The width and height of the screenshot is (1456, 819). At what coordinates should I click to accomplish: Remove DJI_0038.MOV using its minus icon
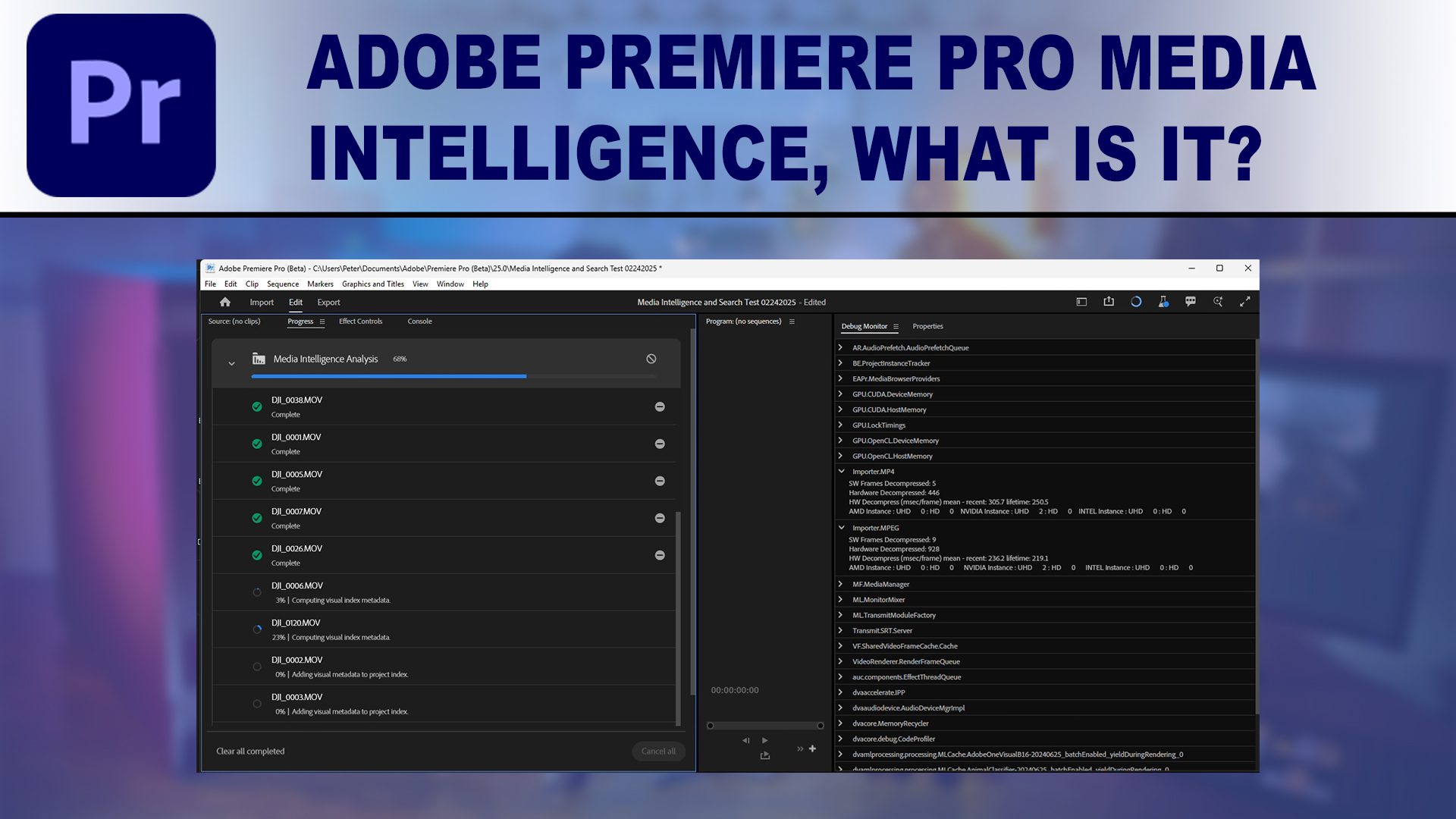coord(660,406)
